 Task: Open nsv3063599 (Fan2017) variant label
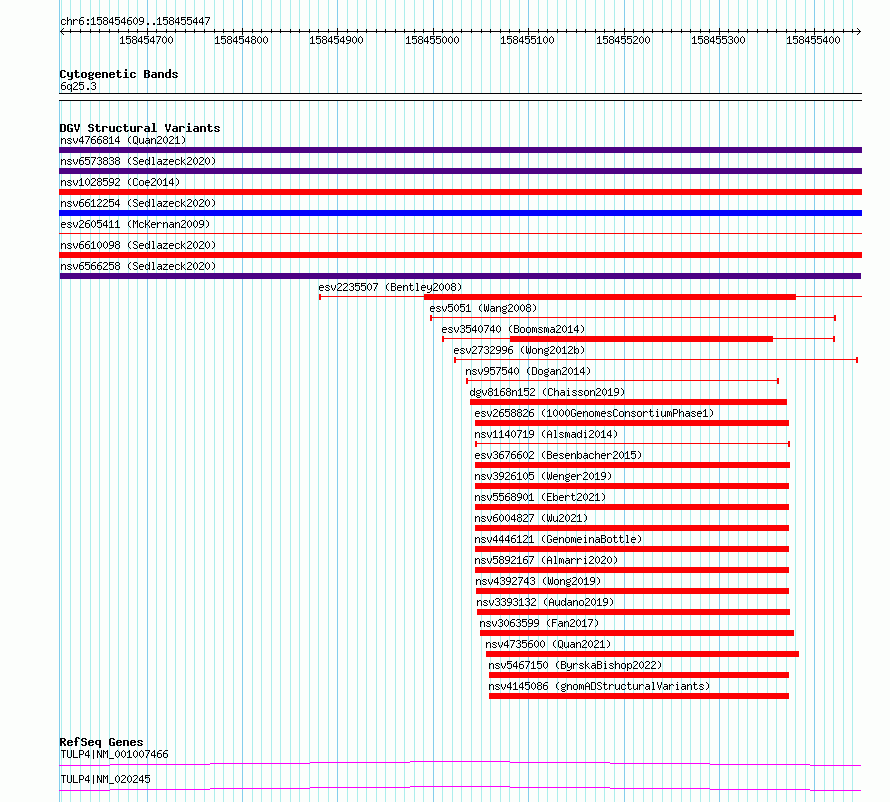tap(539, 623)
